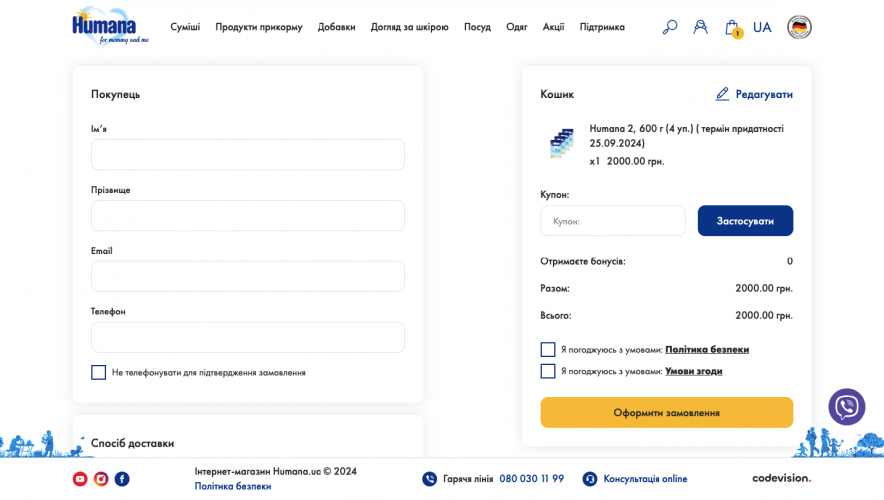Image resolution: width=884 pixels, height=500 pixels.
Task: Open the bold Політика безпеки link in Кошик
Action: click(707, 349)
